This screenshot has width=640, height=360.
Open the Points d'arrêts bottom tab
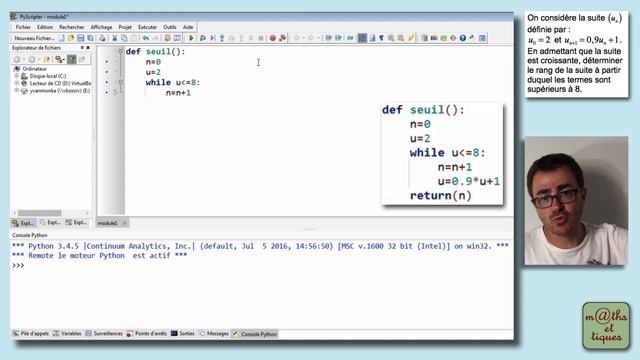tap(147, 334)
